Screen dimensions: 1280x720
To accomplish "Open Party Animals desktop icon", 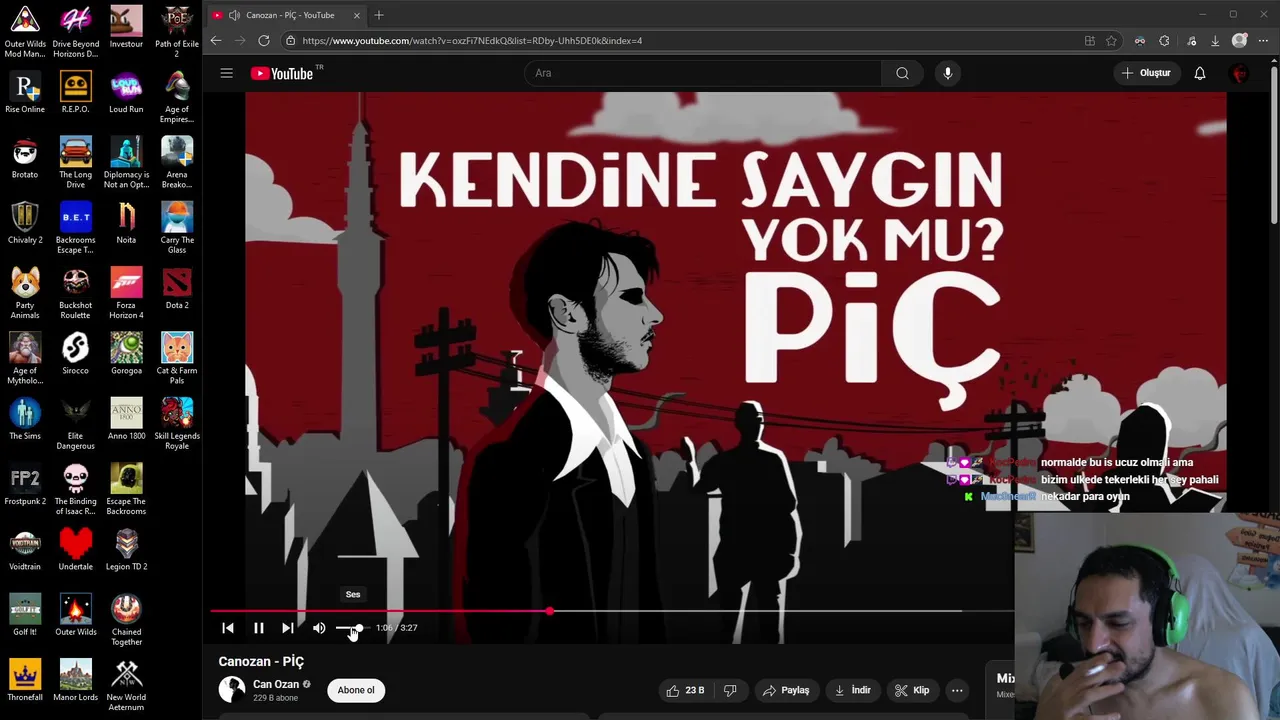I will pyautogui.click(x=25, y=293).
